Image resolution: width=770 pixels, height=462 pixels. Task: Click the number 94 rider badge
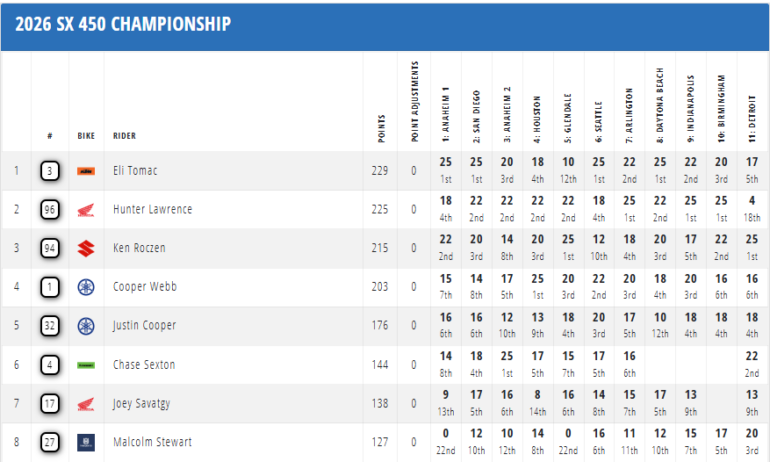[x=50, y=248]
